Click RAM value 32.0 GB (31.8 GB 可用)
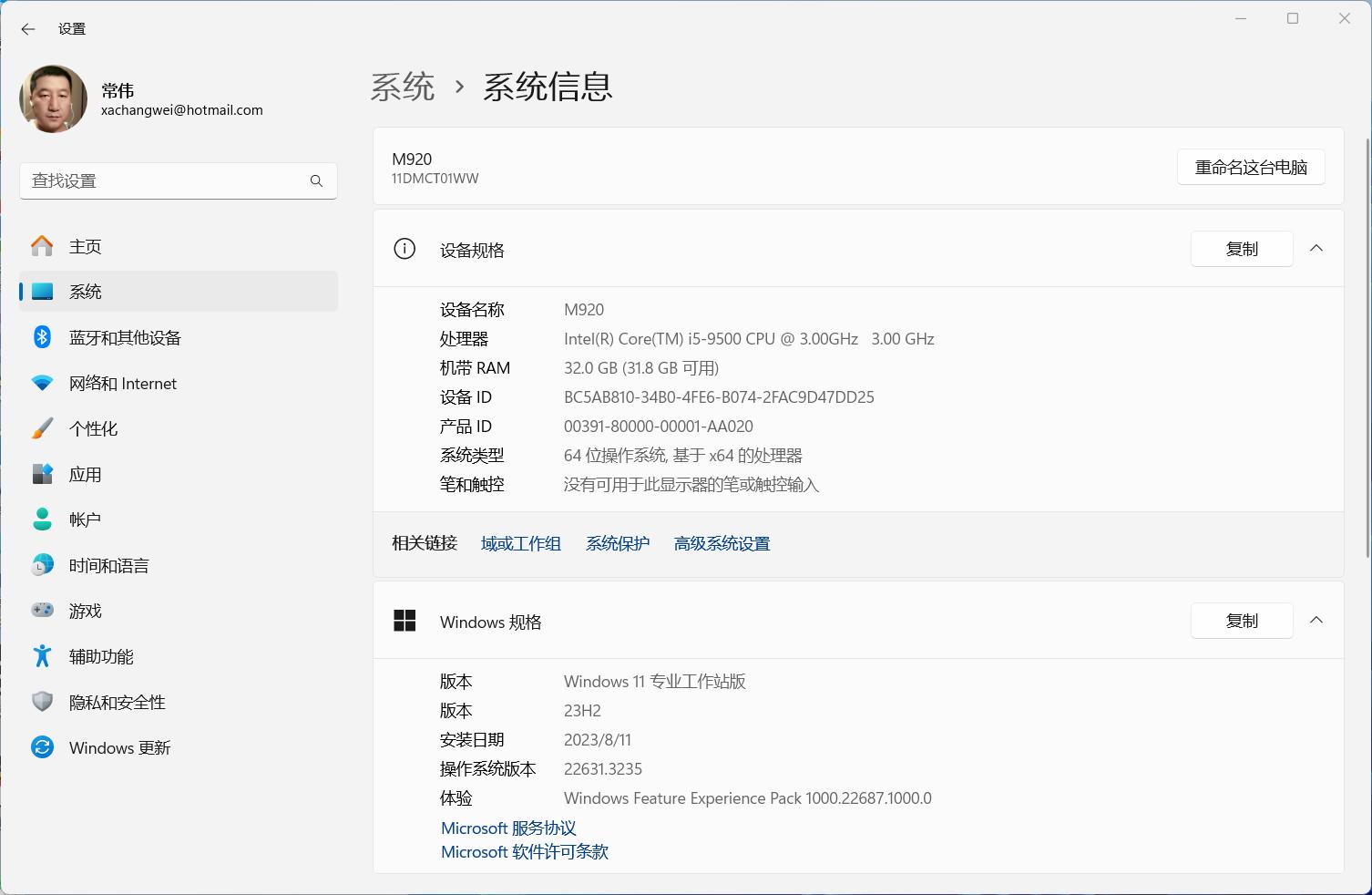1372x895 pixels. (641, 368)
